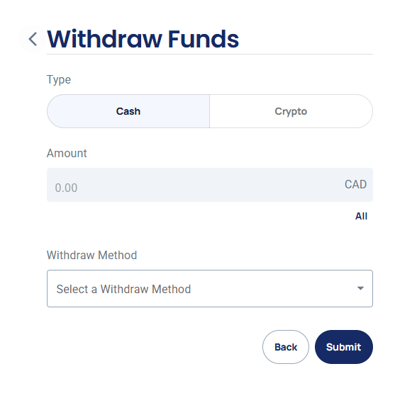Choose Crypto in the Type selector
The width and height of the screenshot is (417, 393).
tap(291, 111)
